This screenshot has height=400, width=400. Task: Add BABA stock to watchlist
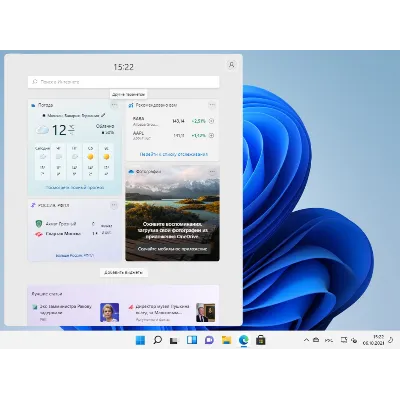[x=211, y=121]
